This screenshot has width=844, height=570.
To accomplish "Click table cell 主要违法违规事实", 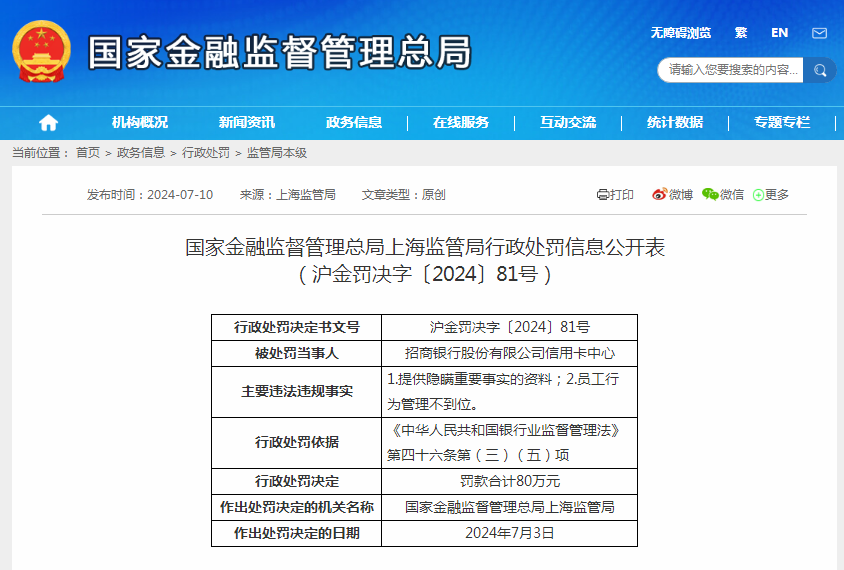I will (x=297, y=392).
